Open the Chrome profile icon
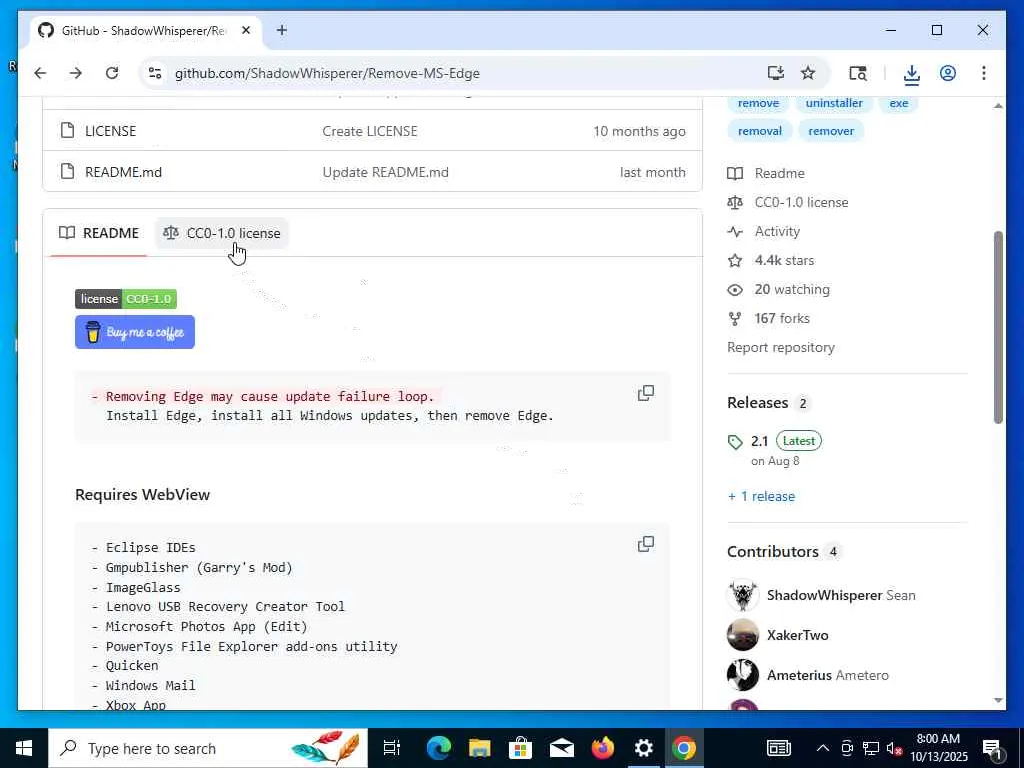The width and height of the screenshot is (1024, 768). pos(948,73)
